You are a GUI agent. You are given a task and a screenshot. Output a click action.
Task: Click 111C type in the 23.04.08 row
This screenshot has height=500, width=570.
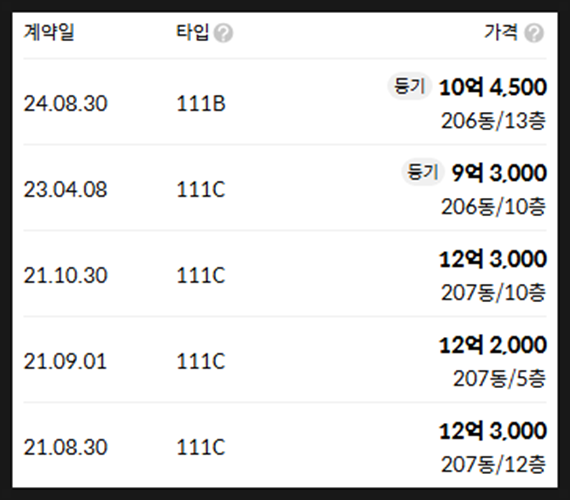tap(201, 189)
